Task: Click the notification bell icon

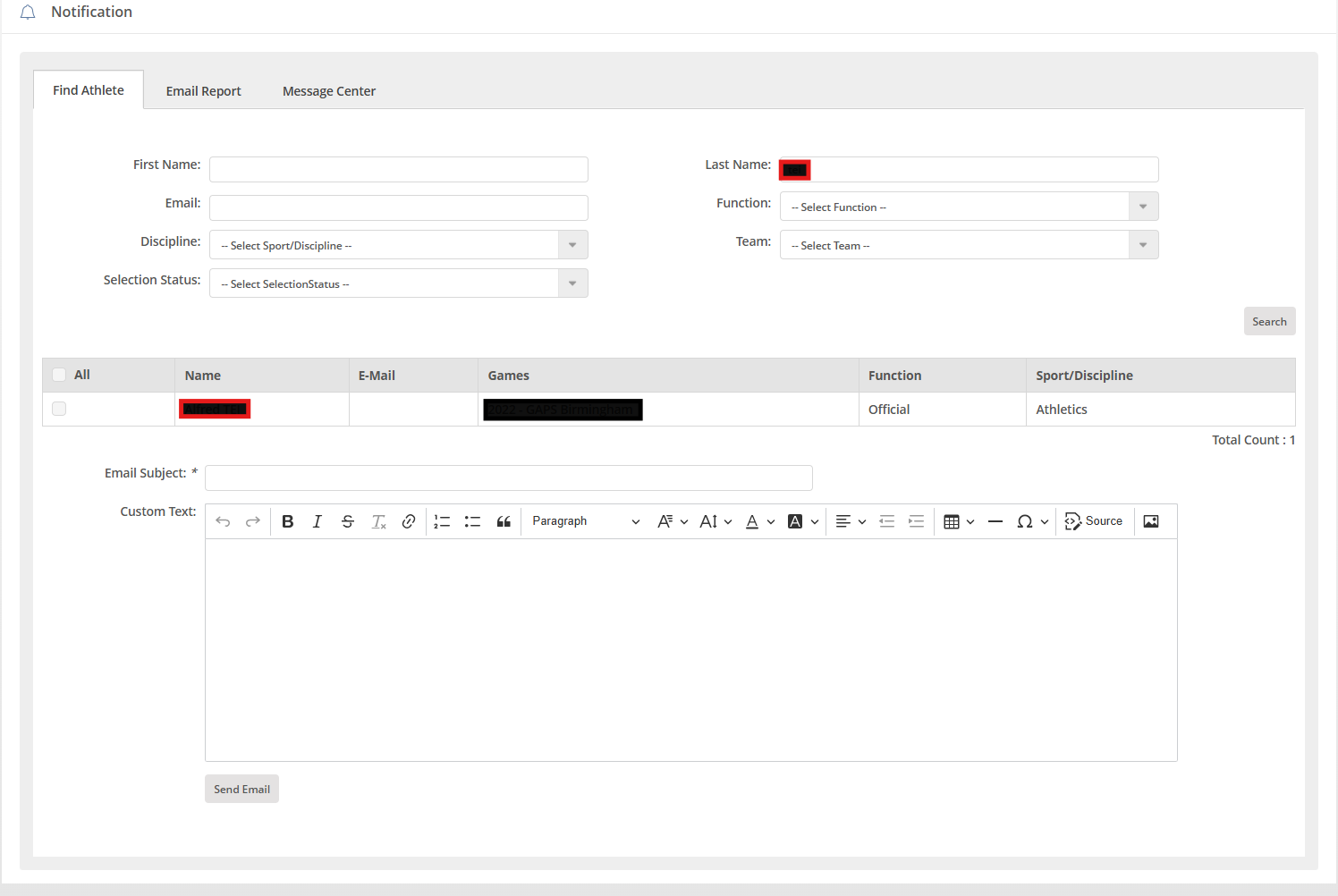Action: click(28, 13)
